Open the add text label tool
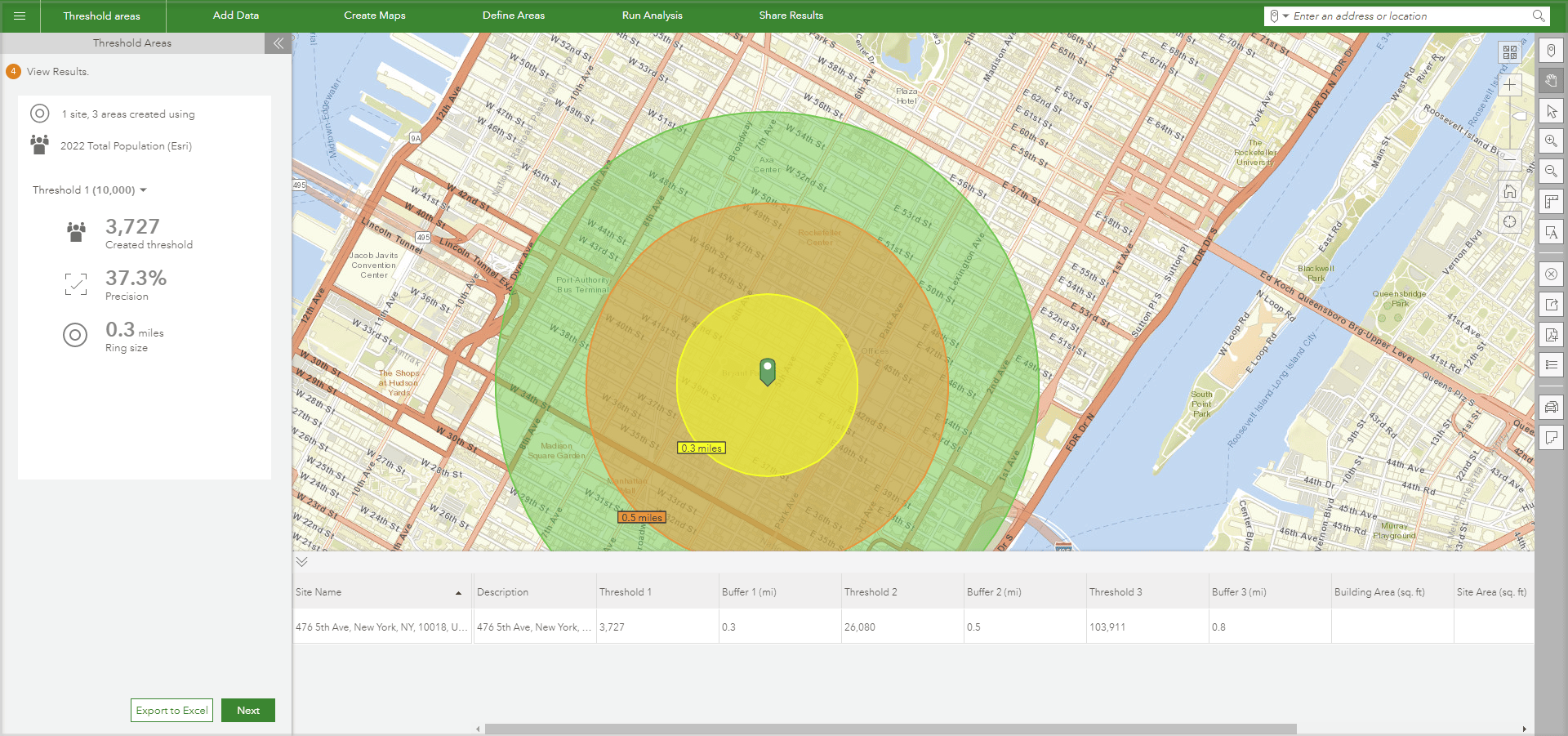This screenshot has width=1568, height=736. click(1551, 233)
